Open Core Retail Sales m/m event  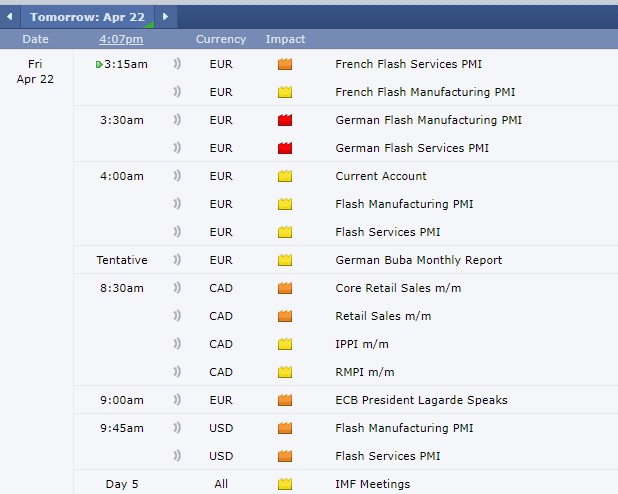[x=398, y=288]
